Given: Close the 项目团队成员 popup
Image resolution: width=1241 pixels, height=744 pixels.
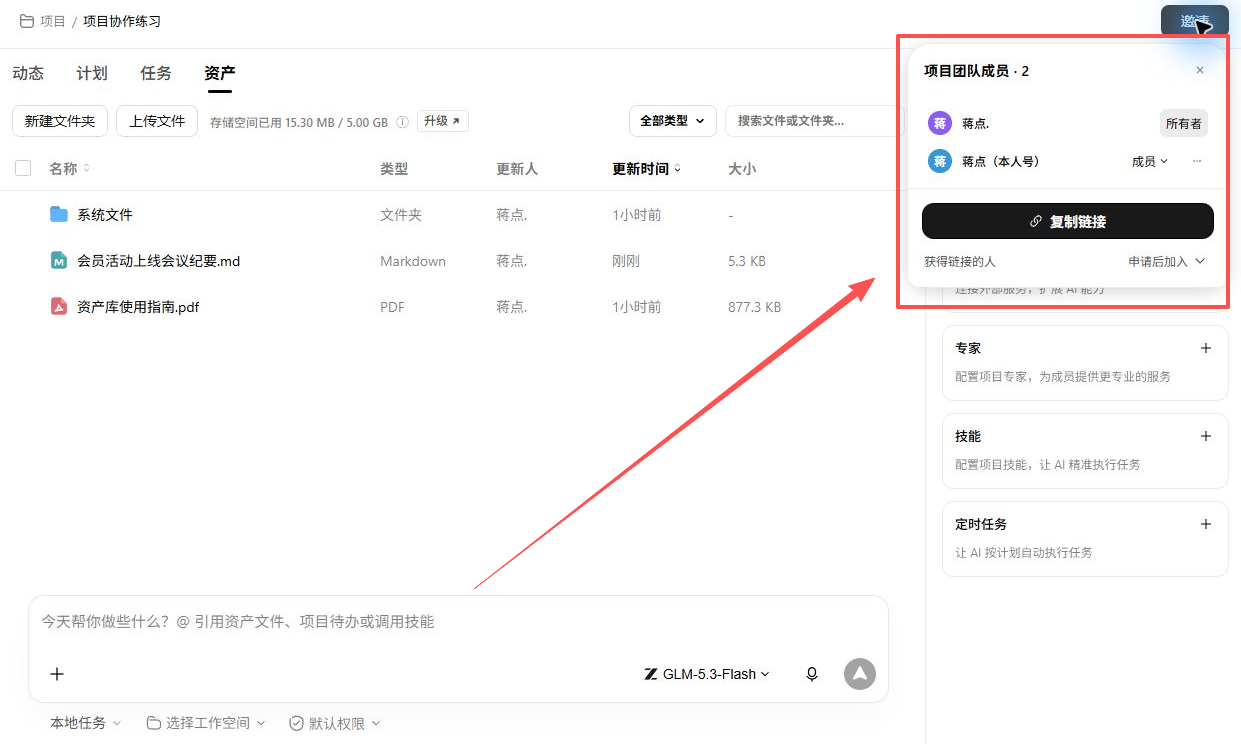Looking at the screenshot, I should pyautogui.click(x=1200, y=70).
